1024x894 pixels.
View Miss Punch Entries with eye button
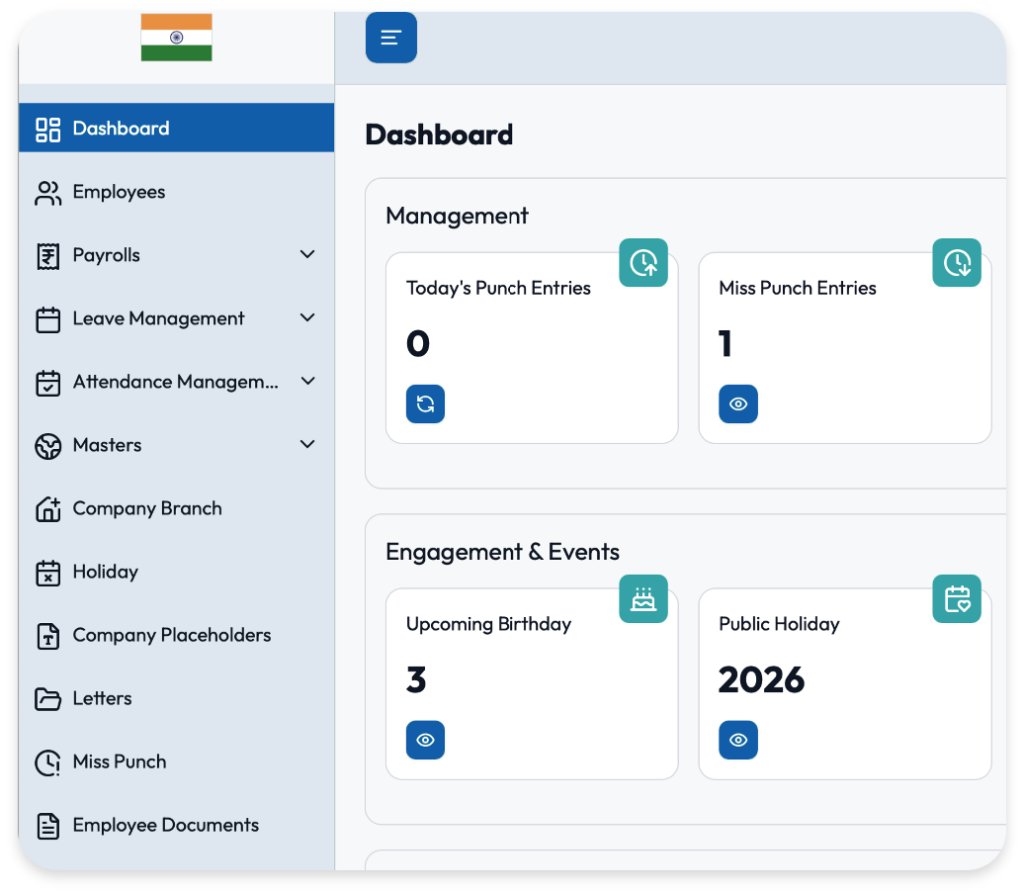pyautogui.click(x=738, y=404)
